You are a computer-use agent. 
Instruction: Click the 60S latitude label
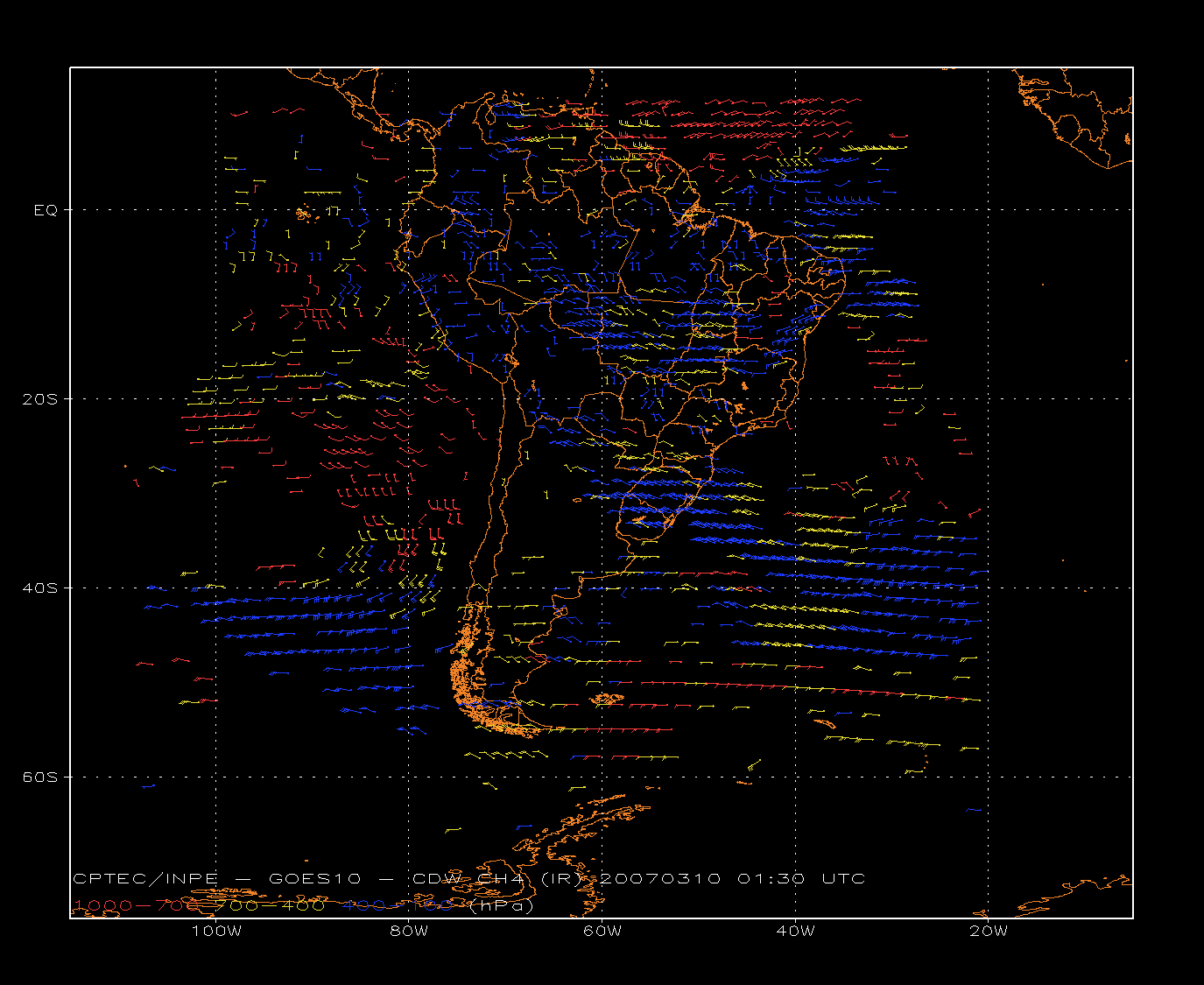click(39, 777)
